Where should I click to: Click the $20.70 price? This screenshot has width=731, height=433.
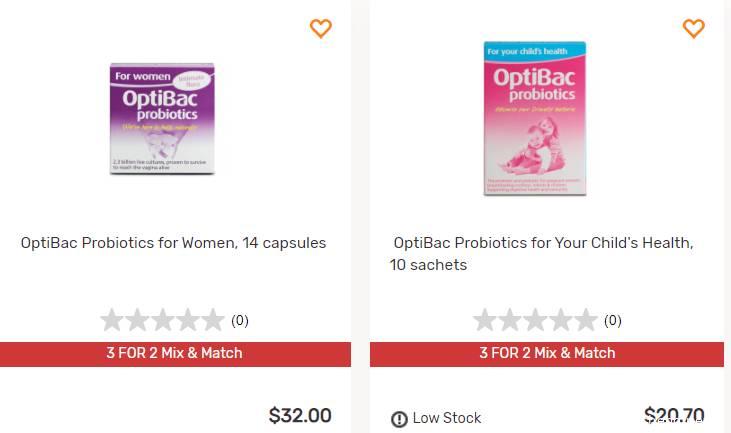(x=674, y=416)
